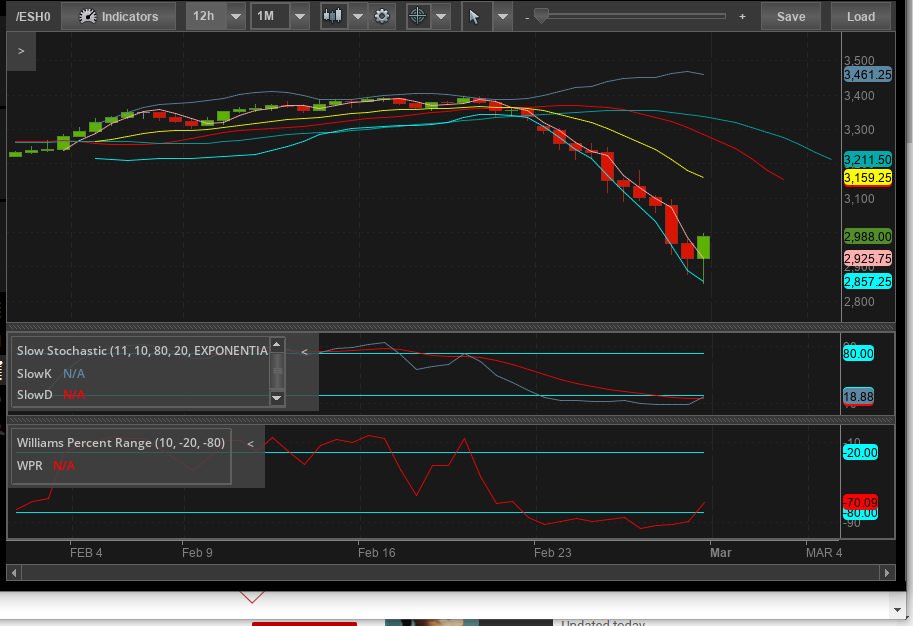Open the Indicators menu
The width and height of the screenshot is (913, 626).
pos(119,16)
